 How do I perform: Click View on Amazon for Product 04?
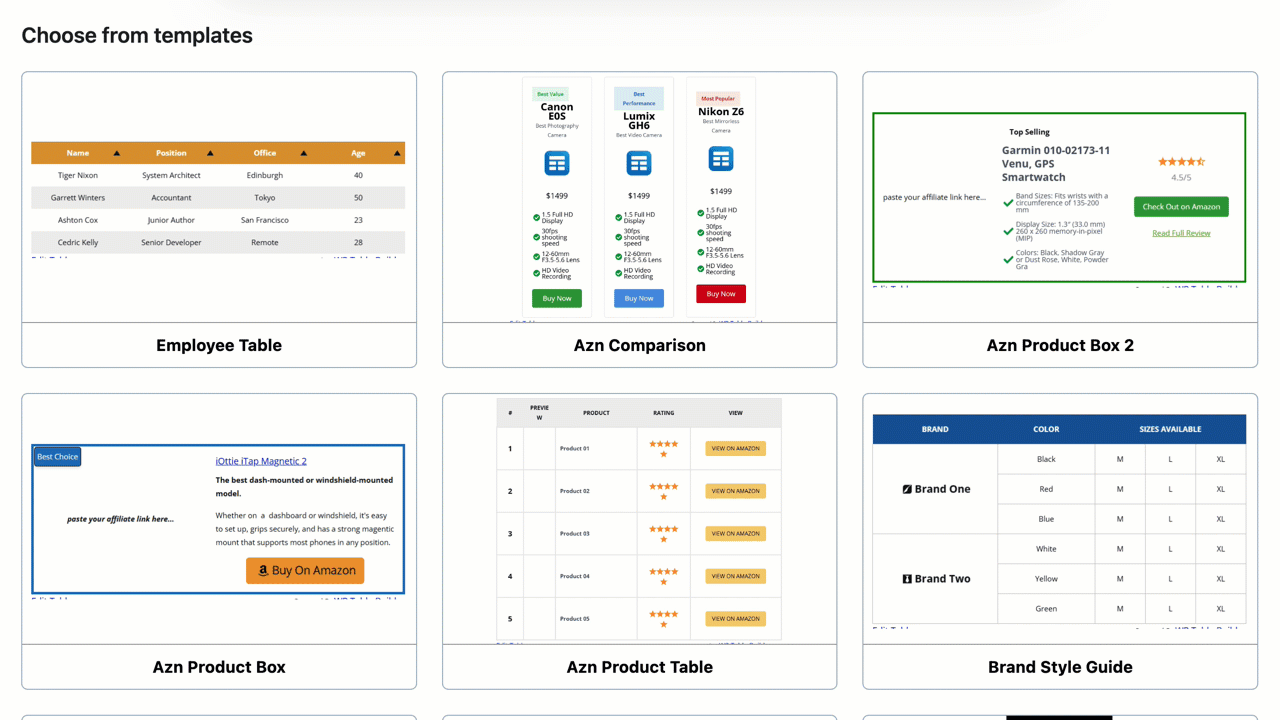(x=736, y=576)
